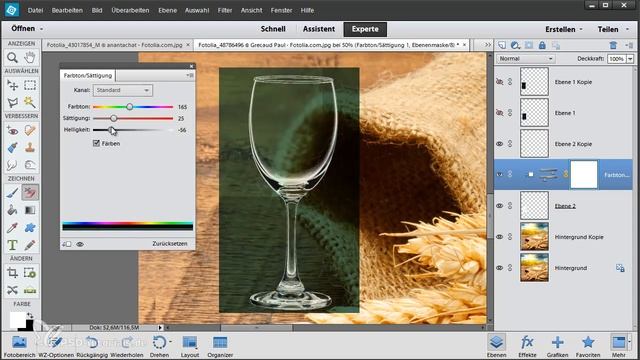Toggle the Färben colorize checkbox
Image resolution: width=640 pixels, height=360 pixels.
pos(96,143)
